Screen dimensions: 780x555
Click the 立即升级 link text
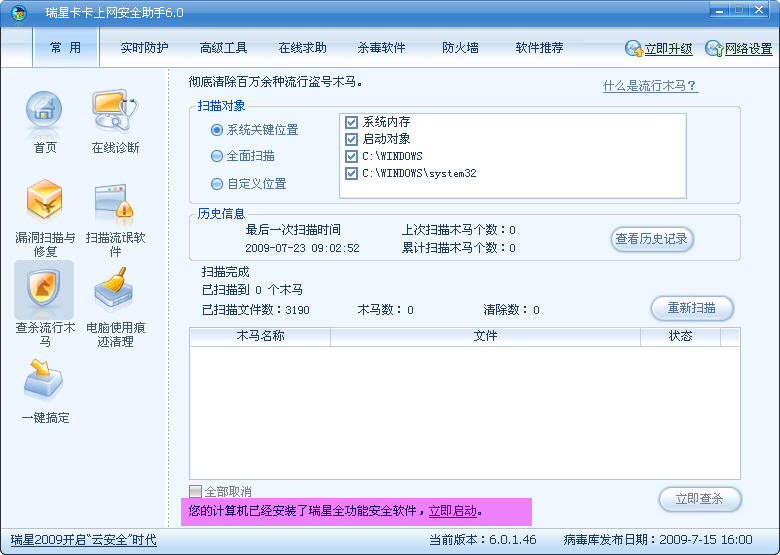669,49
